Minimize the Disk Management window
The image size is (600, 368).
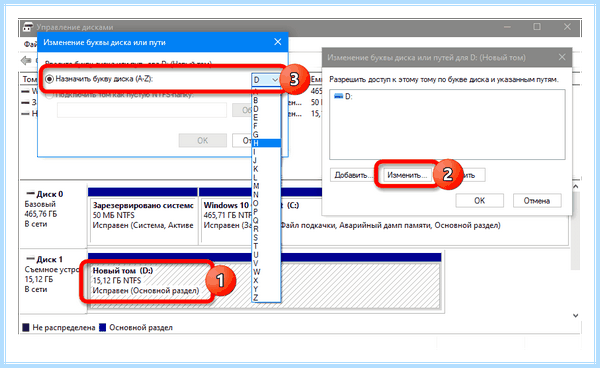507,27
